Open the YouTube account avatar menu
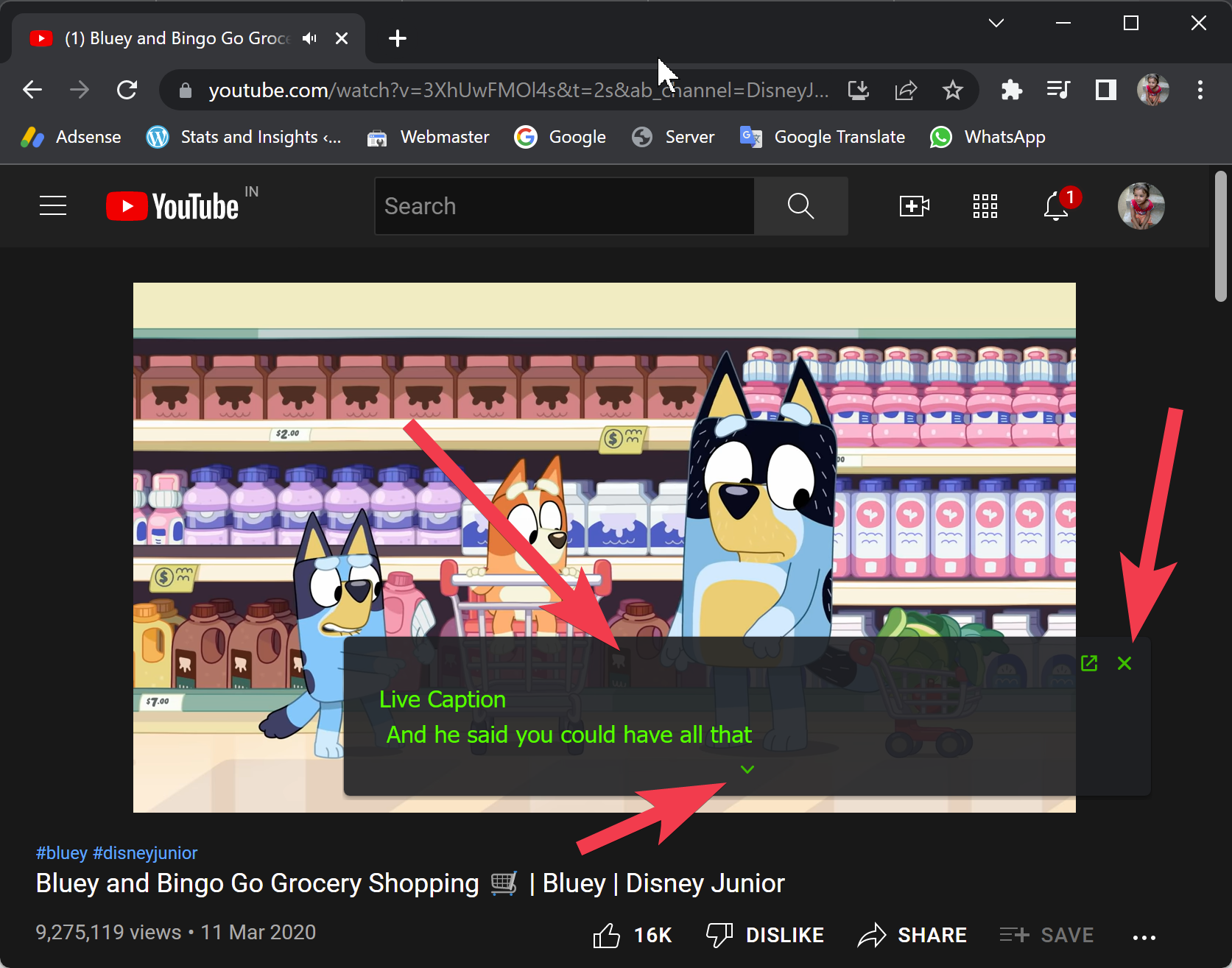The height and width of the screenshot is (968, 1232). tap(1141, 206)
